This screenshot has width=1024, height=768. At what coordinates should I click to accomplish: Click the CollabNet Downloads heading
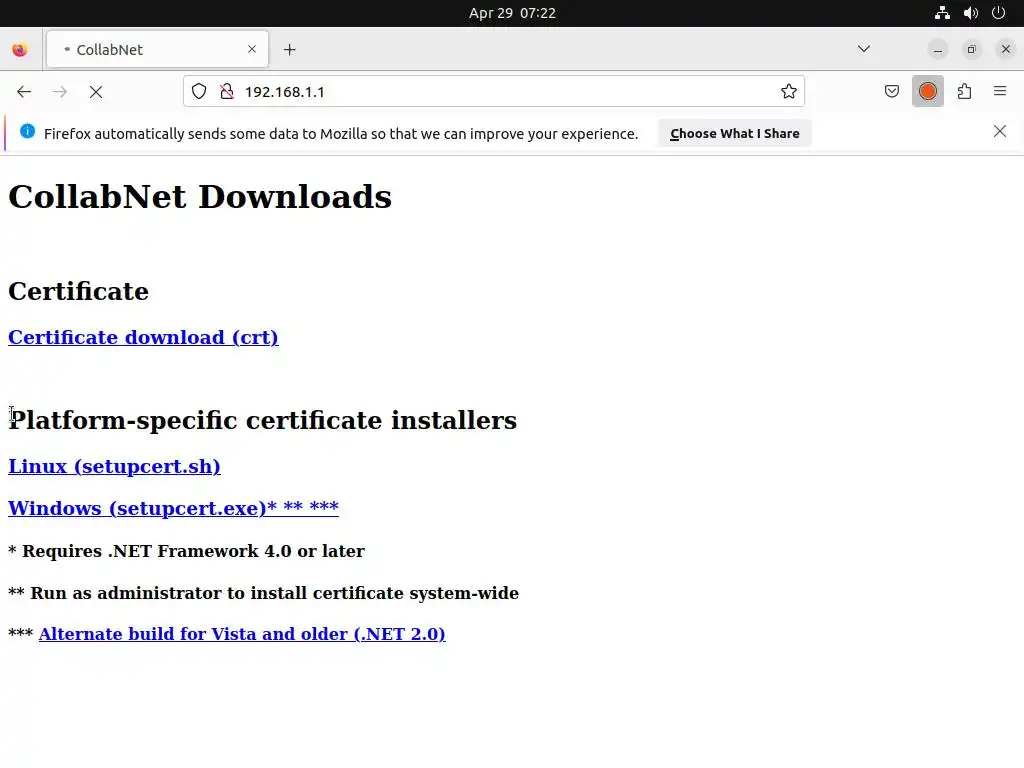point(200,197)
